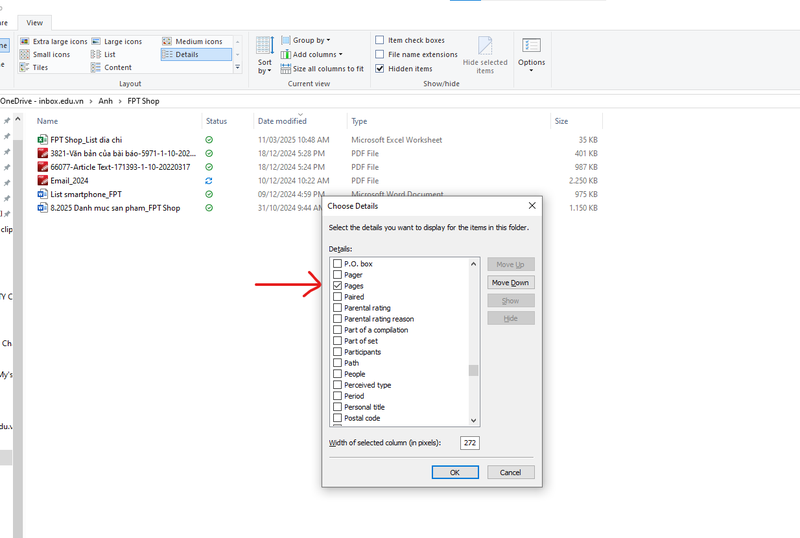Select the List layout option

[x=103, y=55]
